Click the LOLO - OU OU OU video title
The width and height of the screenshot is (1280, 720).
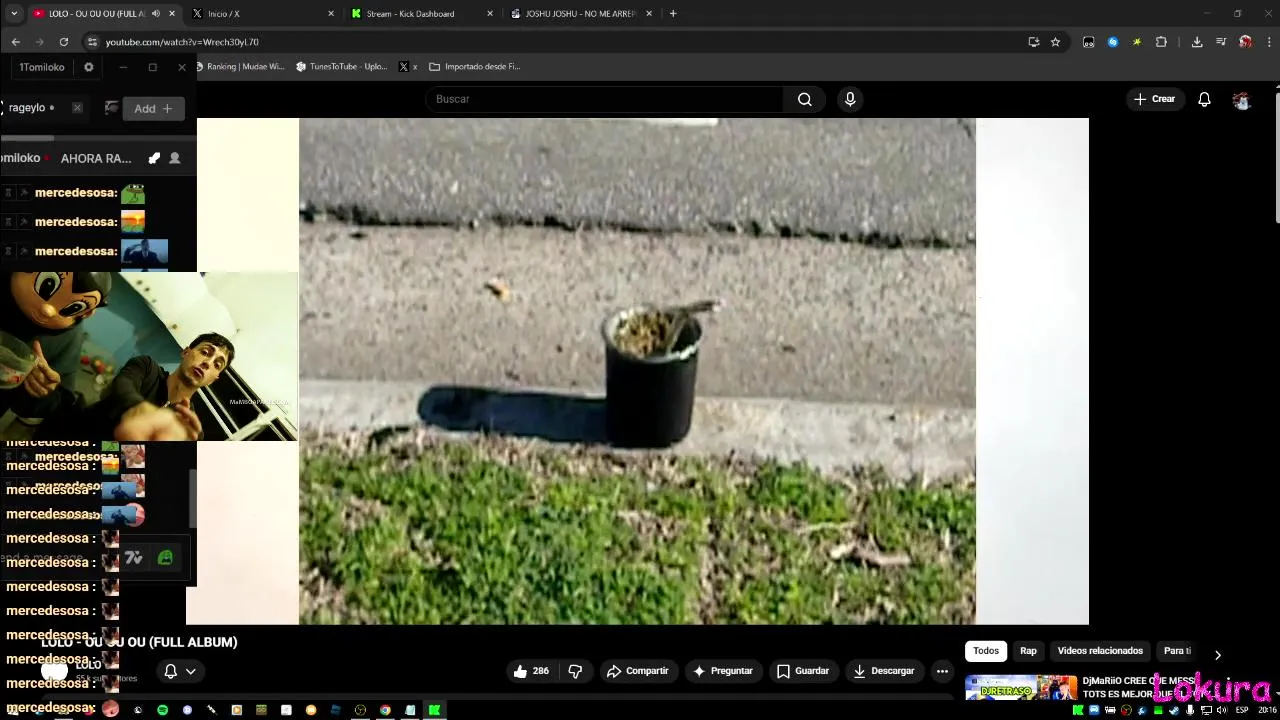[x=139, y=642]
